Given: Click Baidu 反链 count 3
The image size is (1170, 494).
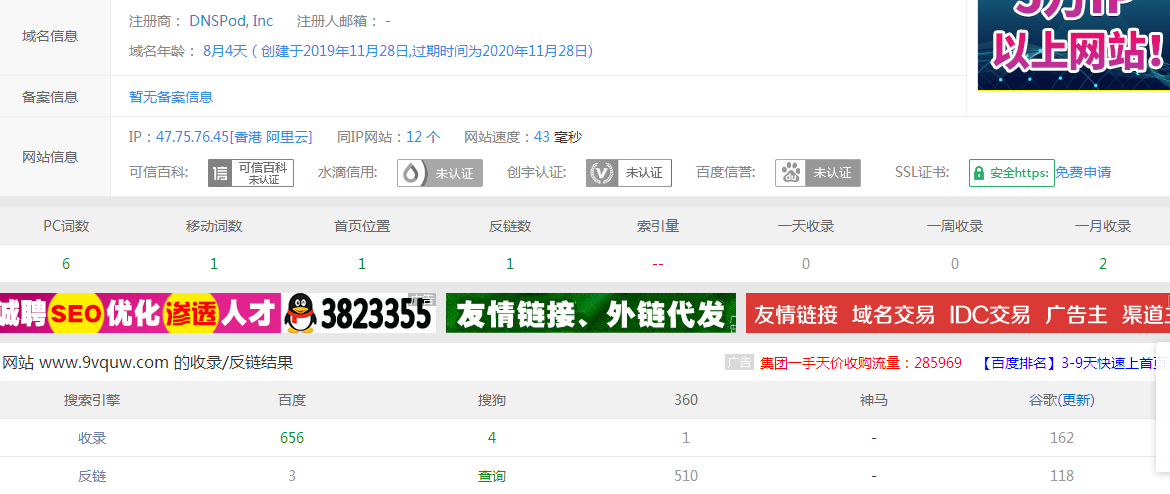Looking at the screenshot, I should click(x=292, y=475).
